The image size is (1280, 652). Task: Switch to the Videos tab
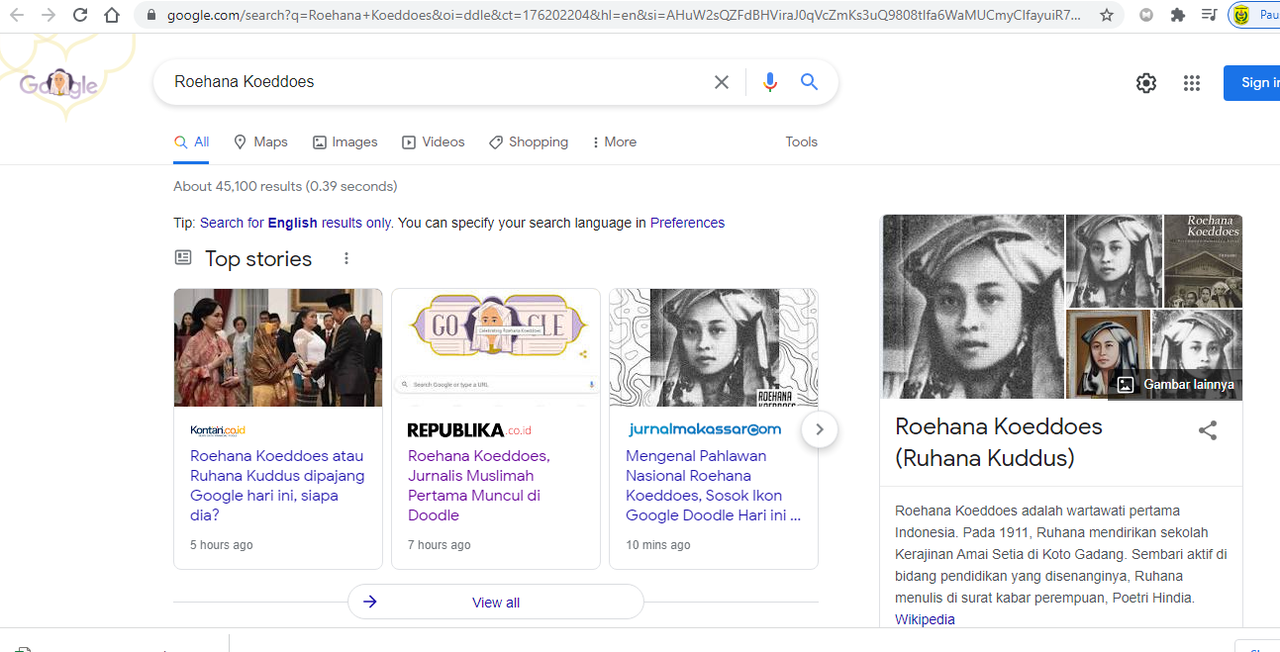tap(433, 142)
